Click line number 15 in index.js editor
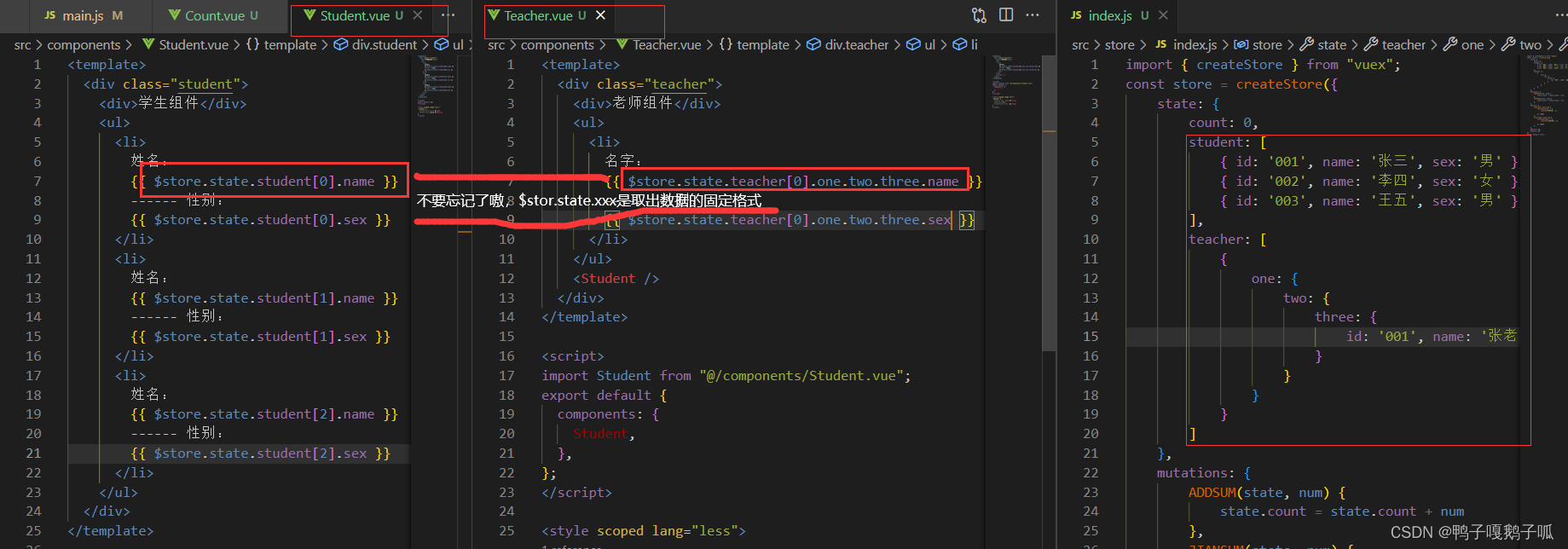1568x549 pixels. coord(1091,337)
